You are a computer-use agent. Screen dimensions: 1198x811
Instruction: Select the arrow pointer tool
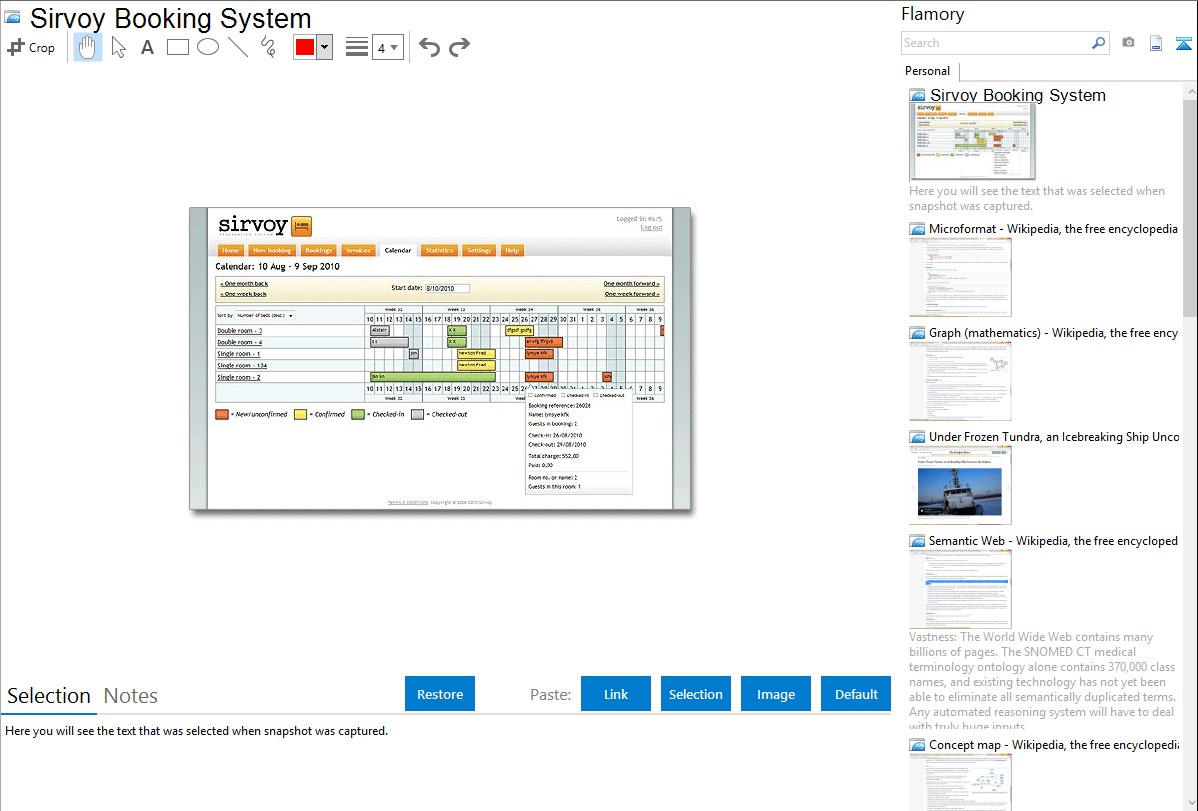(118, 47)
